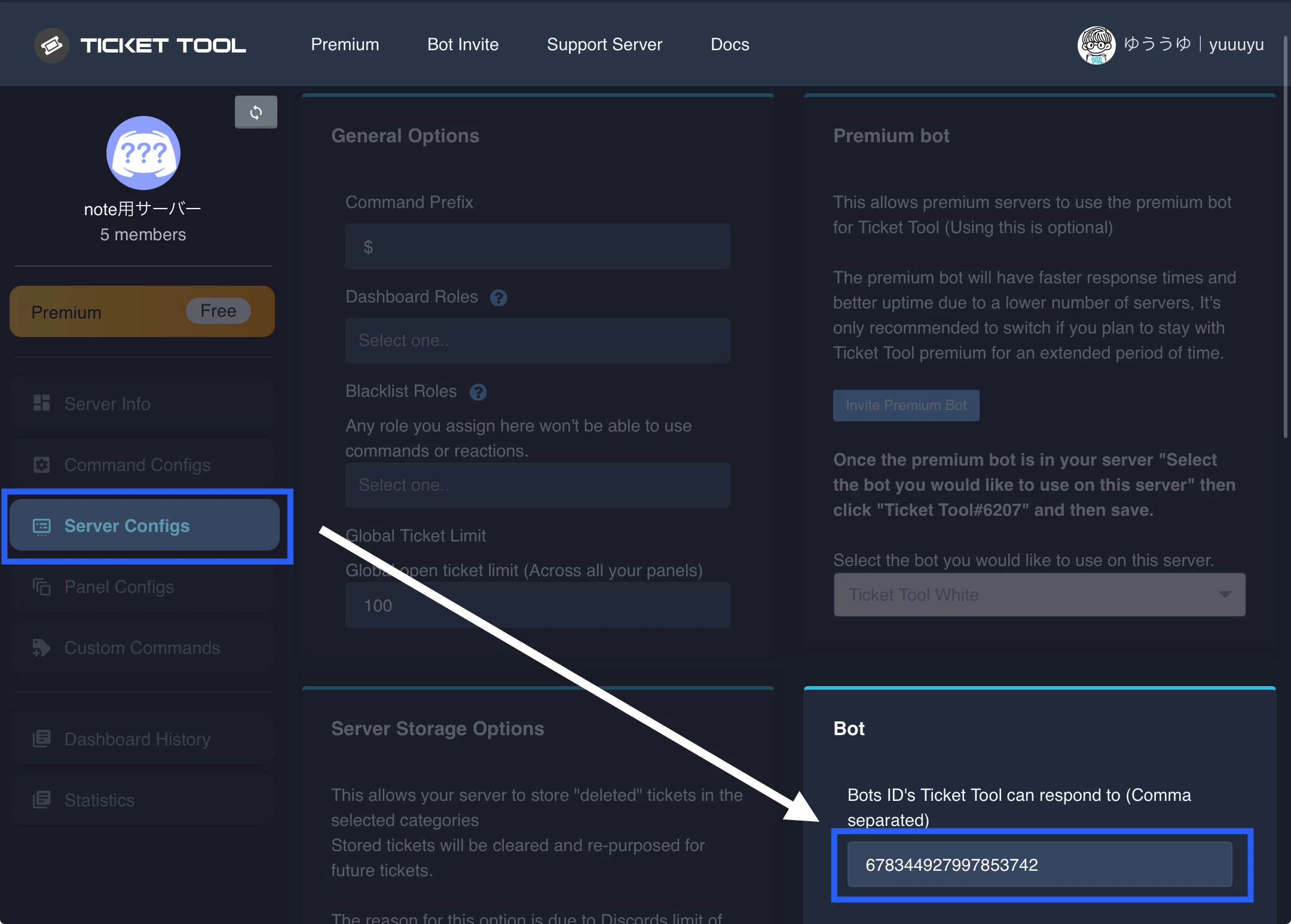This screenshot has width=1291, height=924.
Task: Open the Docs navigation link
Action: pos(730,44)
